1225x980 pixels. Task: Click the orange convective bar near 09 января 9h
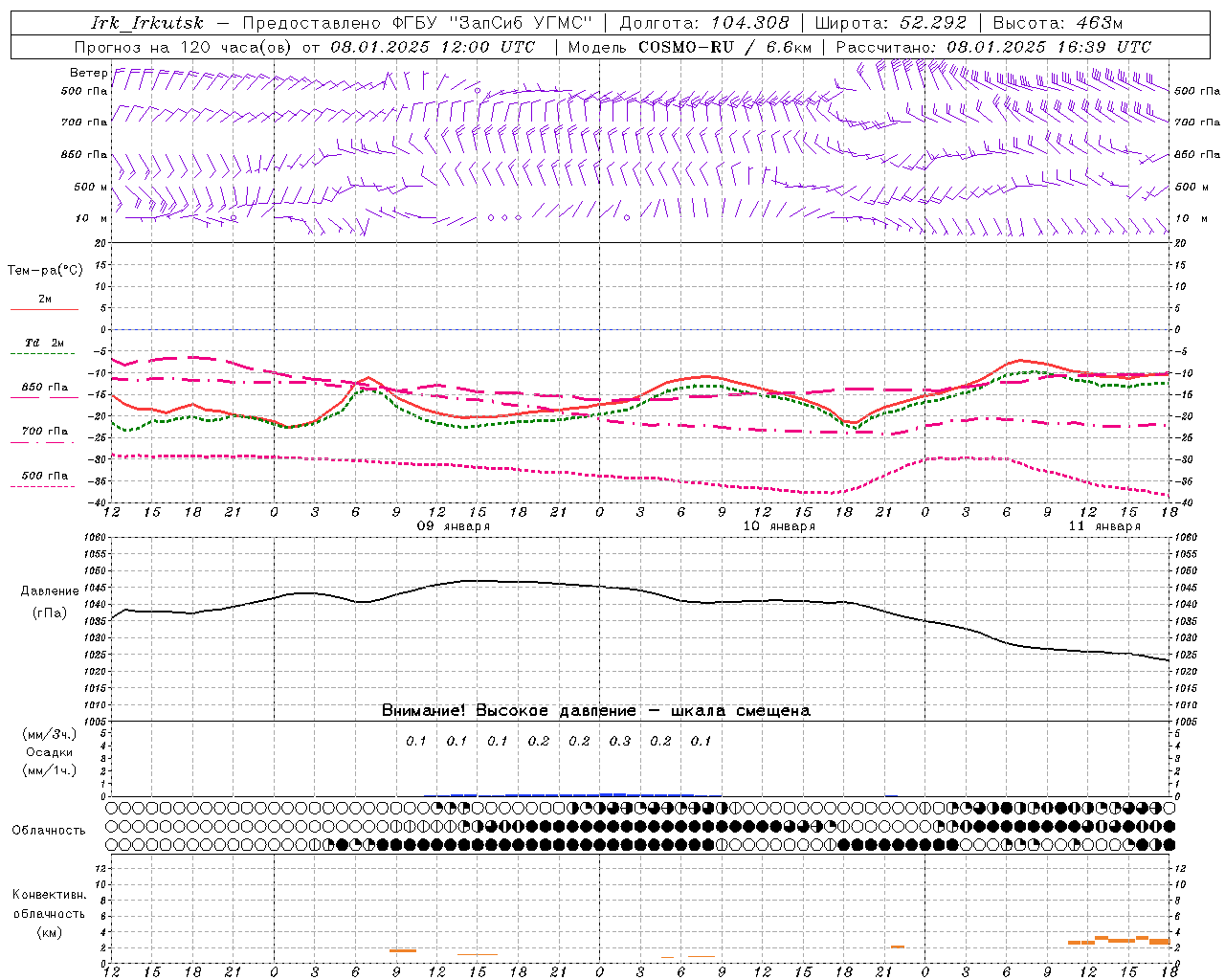tap(403, 950)
